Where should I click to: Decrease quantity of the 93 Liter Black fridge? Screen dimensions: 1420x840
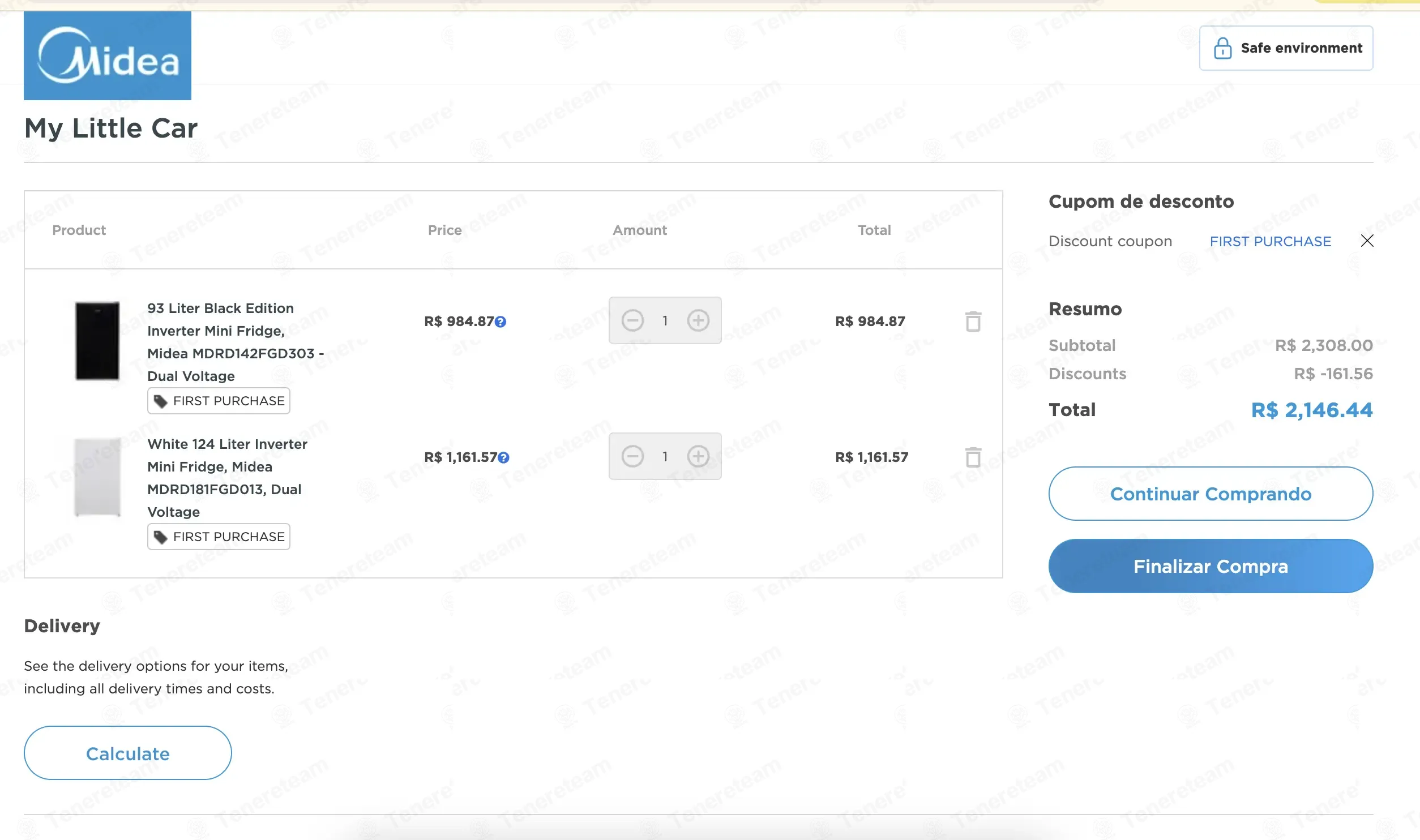632,320
